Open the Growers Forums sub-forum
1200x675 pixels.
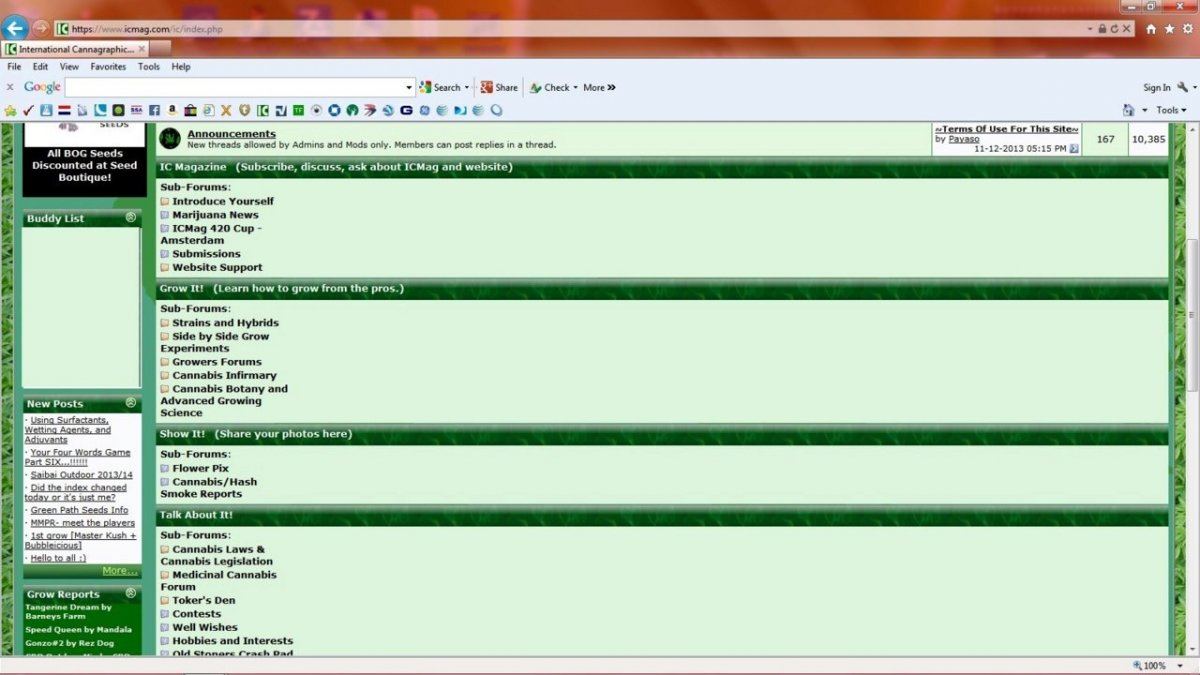217,362
